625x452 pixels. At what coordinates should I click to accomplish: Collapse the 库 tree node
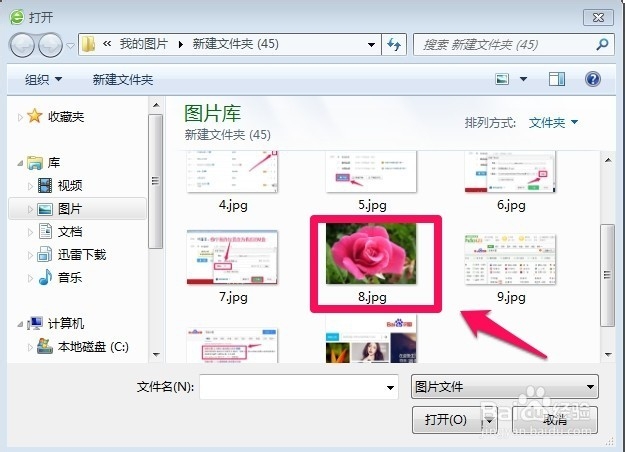[20, 163]
